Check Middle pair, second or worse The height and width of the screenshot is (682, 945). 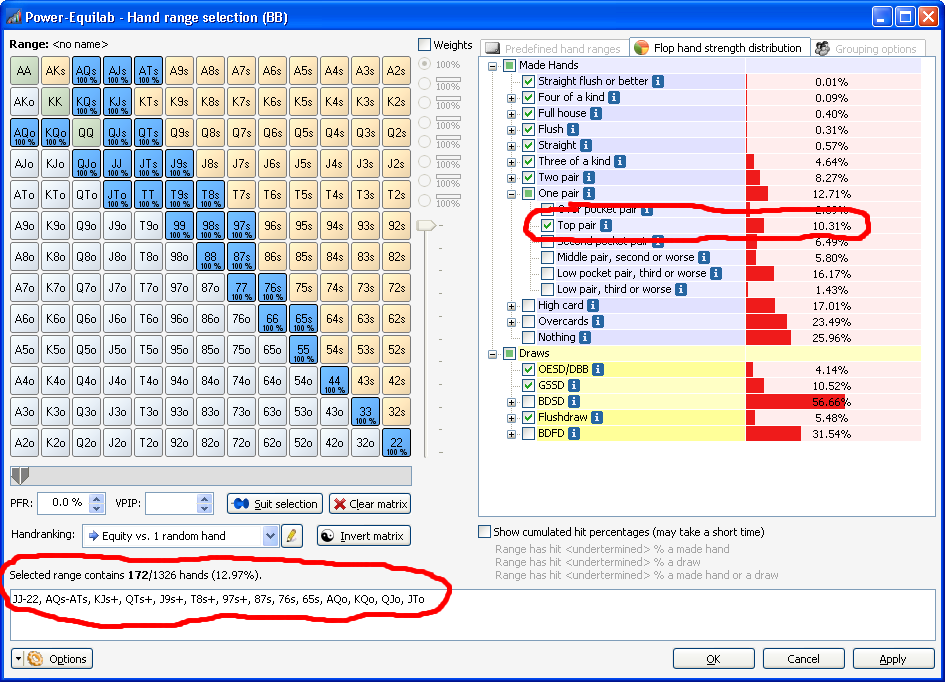pyautogui.click(x=547, y=257)
